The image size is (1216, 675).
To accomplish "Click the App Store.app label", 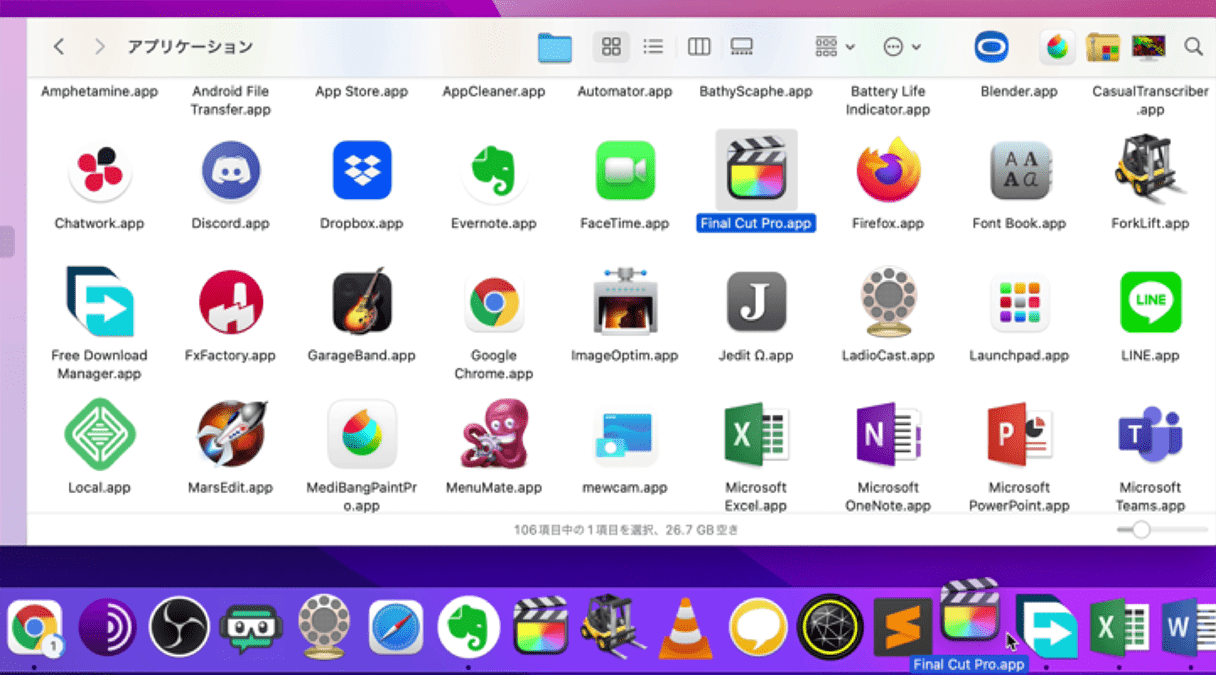I will click(x=362, y=91).
